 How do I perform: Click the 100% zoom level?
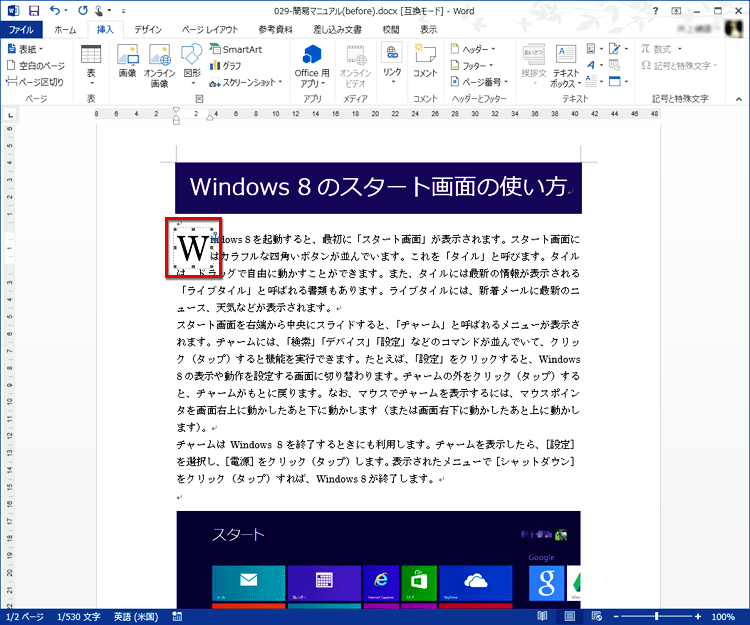pyautogui.click(x=723, y=617)
